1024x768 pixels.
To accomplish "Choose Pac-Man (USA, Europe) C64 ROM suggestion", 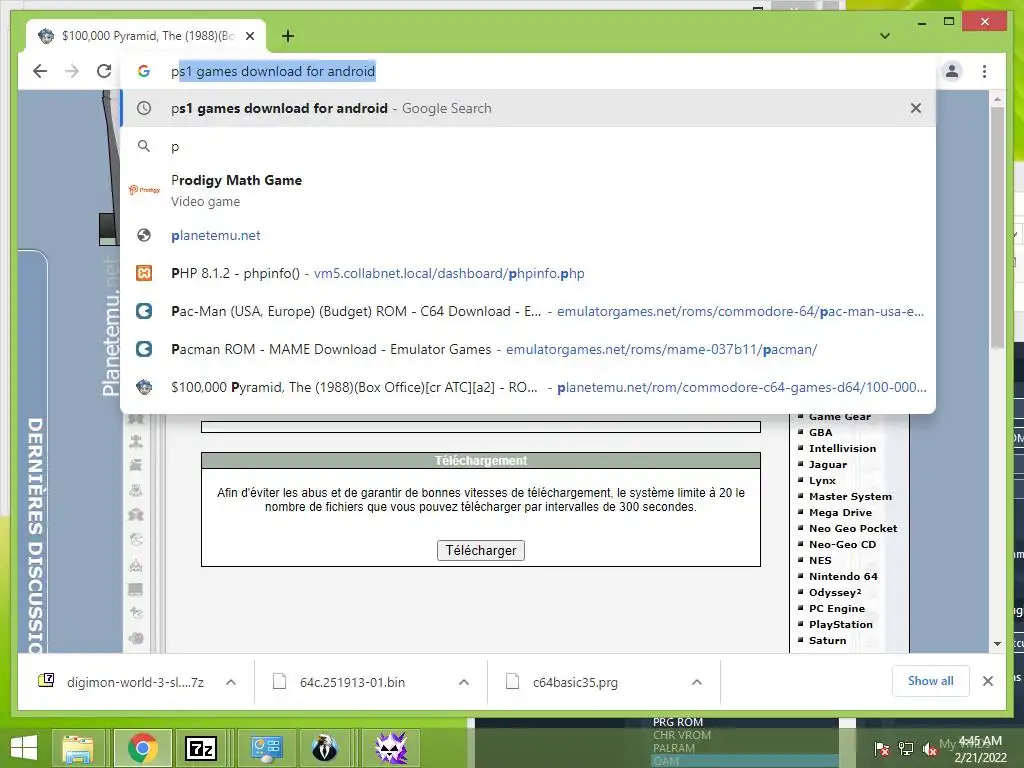I will pyautogui.click(x=528, y=312).
